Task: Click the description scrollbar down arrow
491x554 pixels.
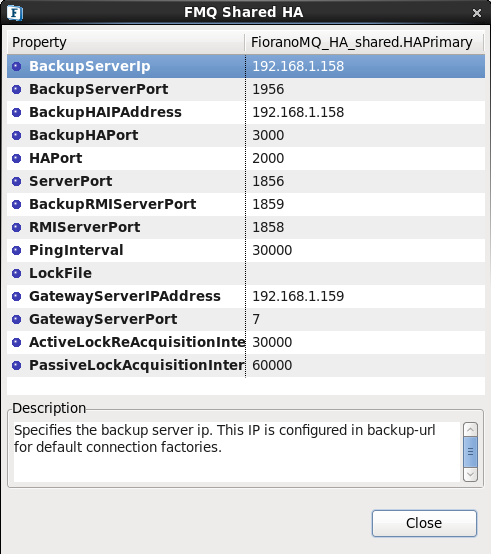Action: click(x=471, y=474)
